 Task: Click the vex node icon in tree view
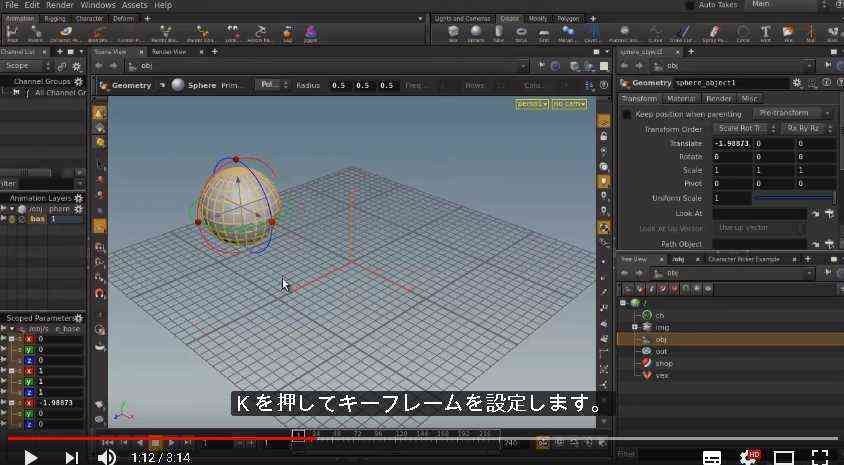[646, 375]
